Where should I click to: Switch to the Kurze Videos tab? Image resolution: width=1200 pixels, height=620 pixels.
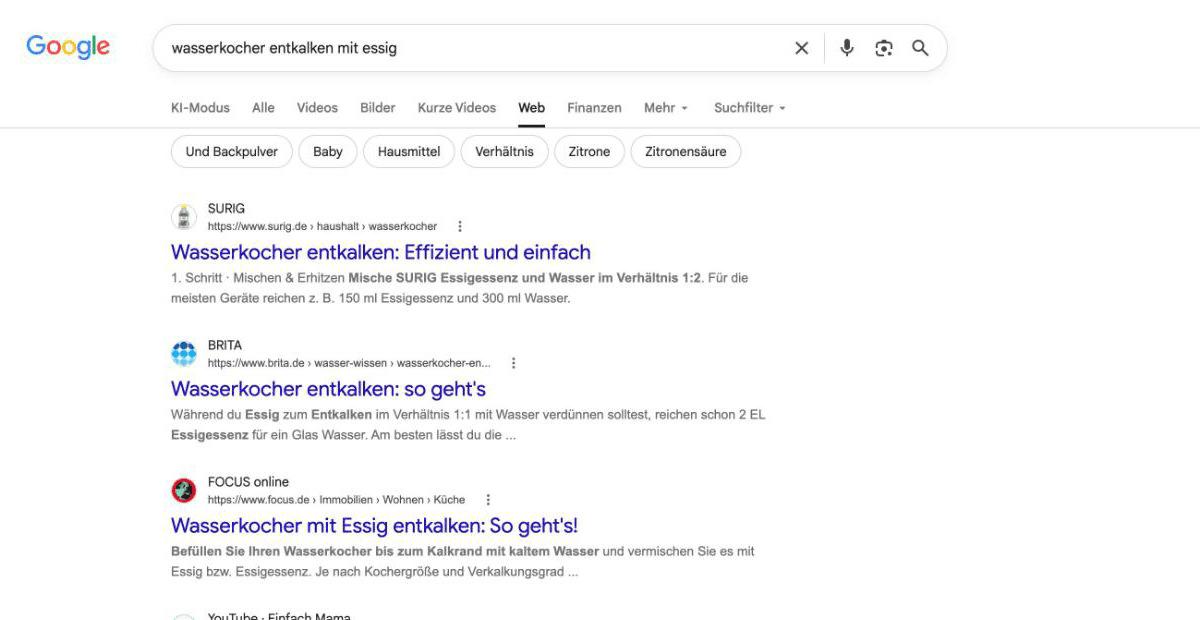pyautogui.click(x=457, y=108)
